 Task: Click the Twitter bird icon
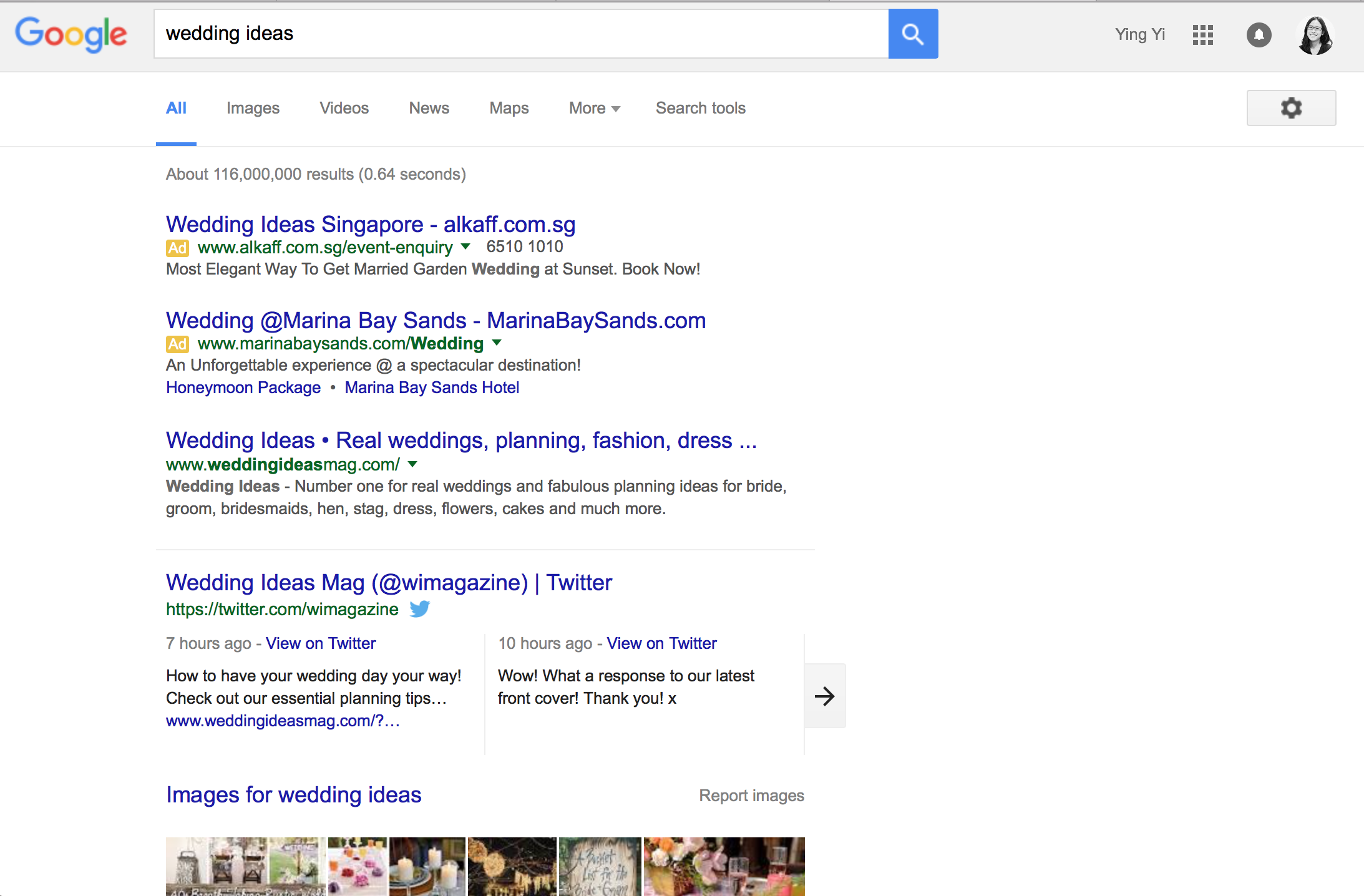420,609
